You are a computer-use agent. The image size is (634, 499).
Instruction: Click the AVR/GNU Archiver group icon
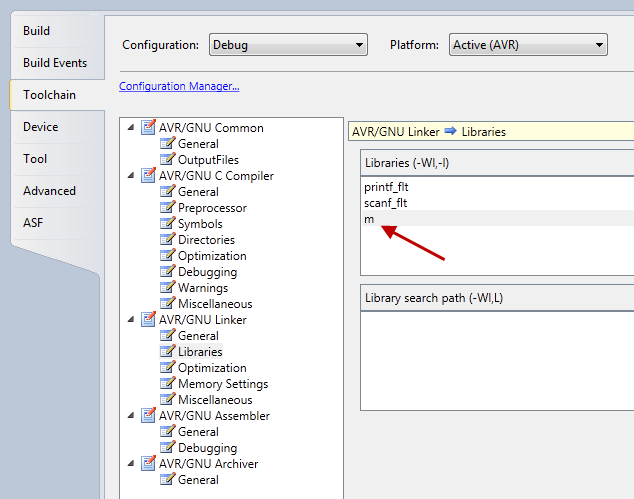coord(149,464)
